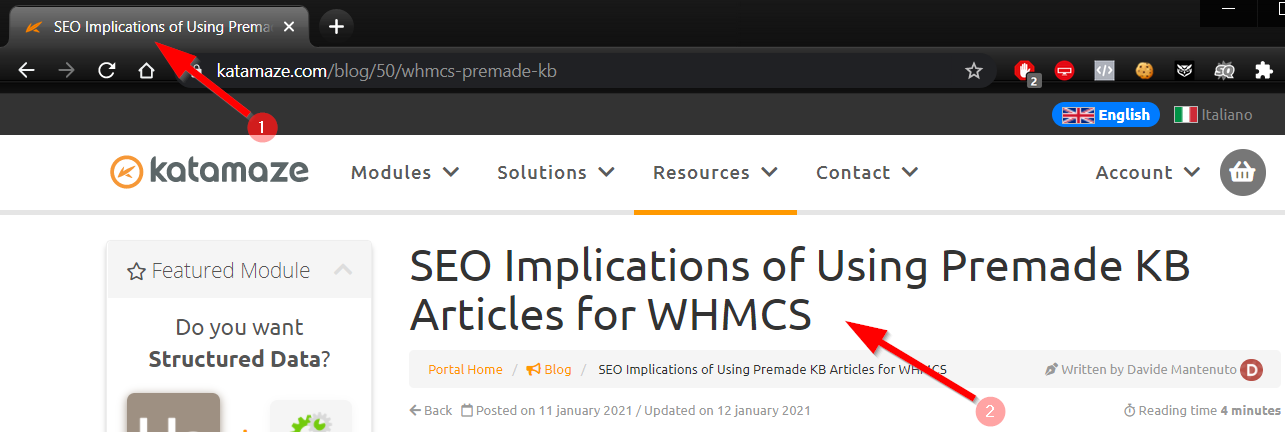Open the SQ extension icon
1285x432 pixels.
coord(1224,71)
